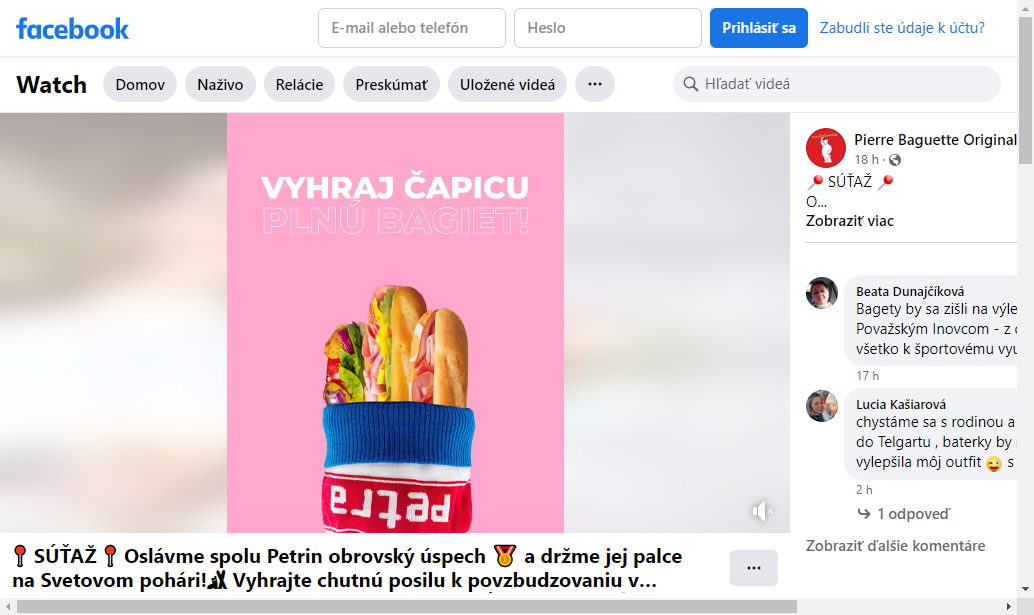
Task: Click the Prihlásiť sa login button
Action: click(758, 28)
